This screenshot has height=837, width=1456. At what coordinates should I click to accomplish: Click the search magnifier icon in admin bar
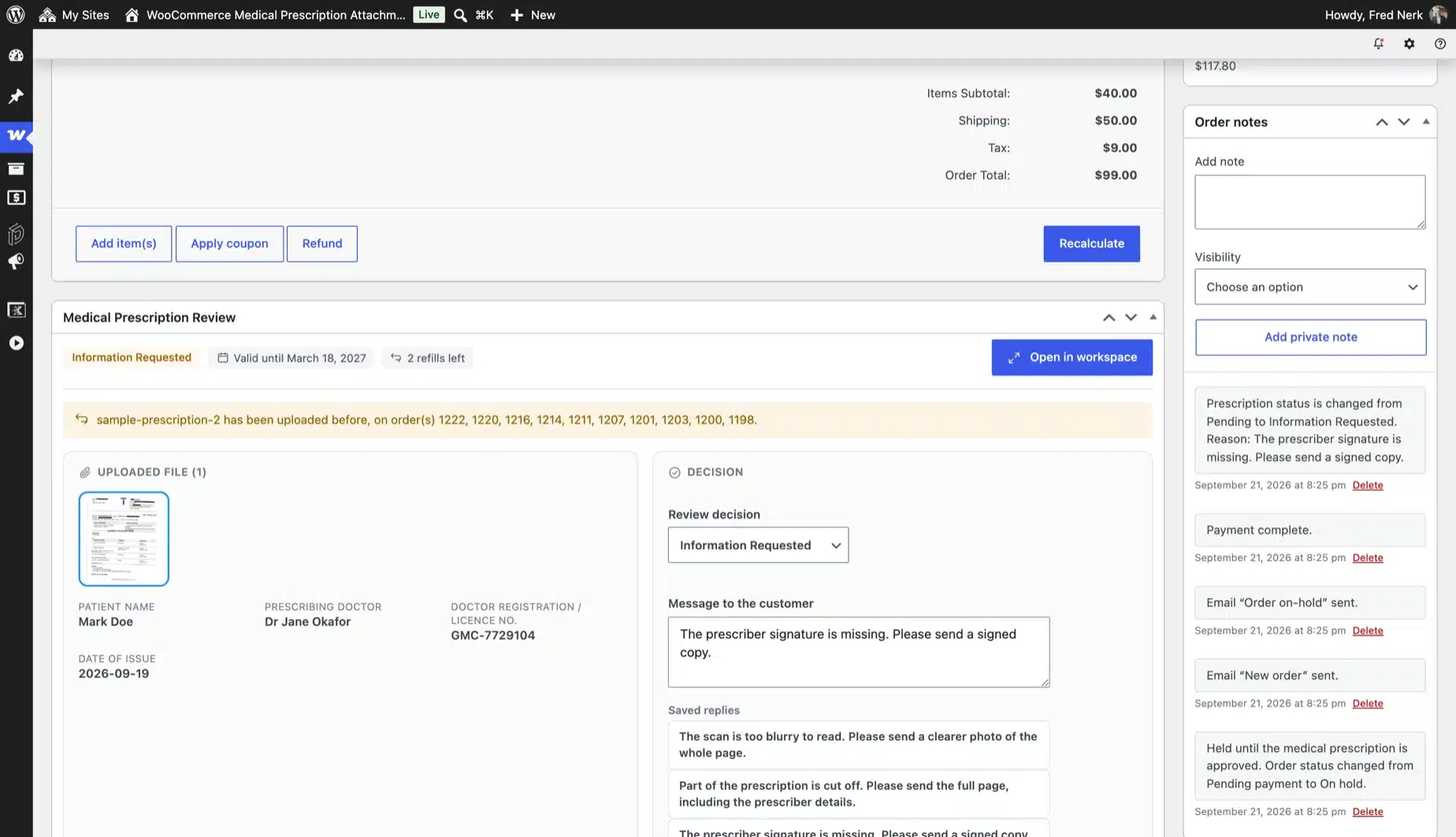click(x=460, y=15)
